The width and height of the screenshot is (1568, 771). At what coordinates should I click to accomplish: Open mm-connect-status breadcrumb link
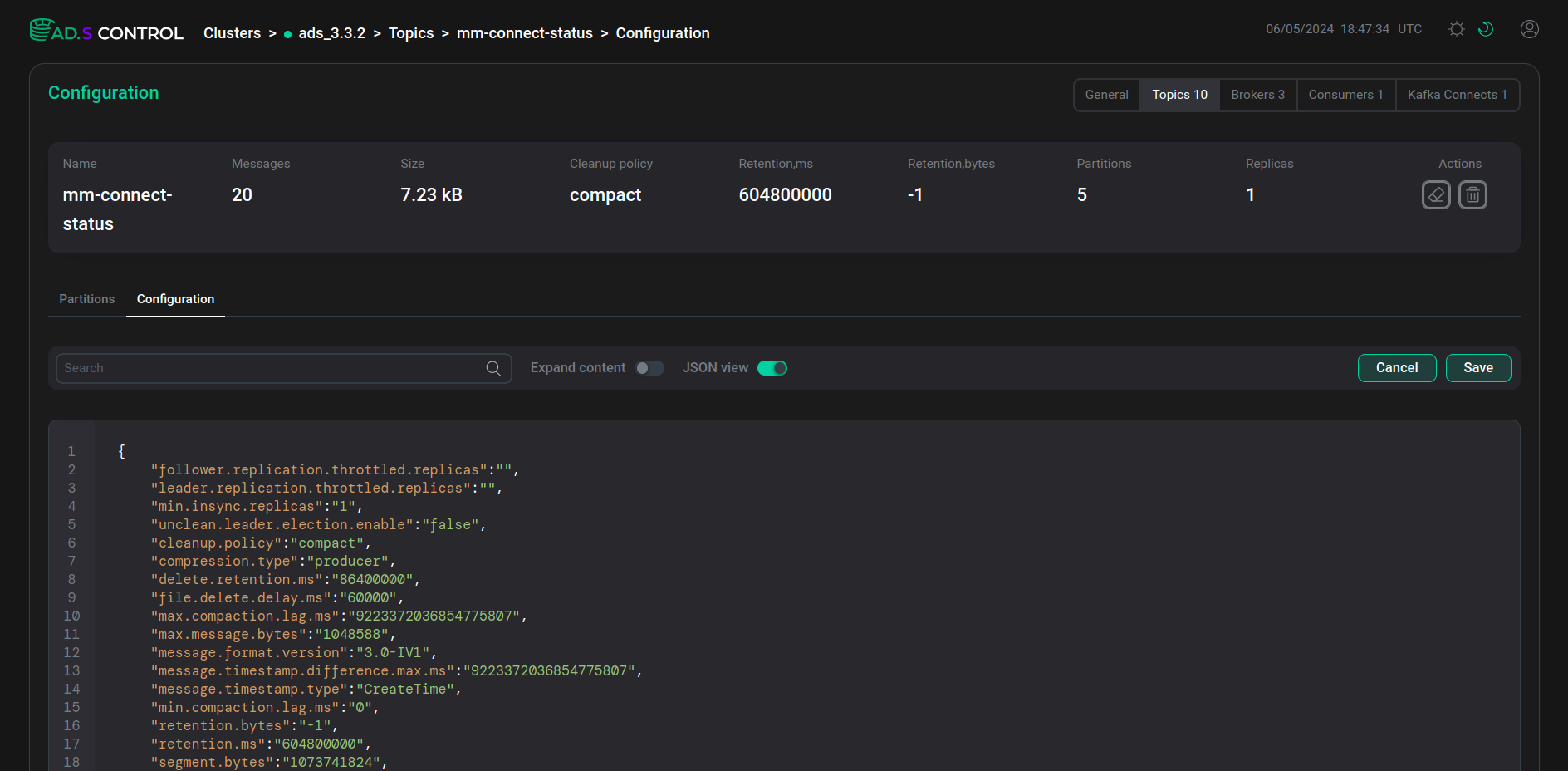point(525,33)
